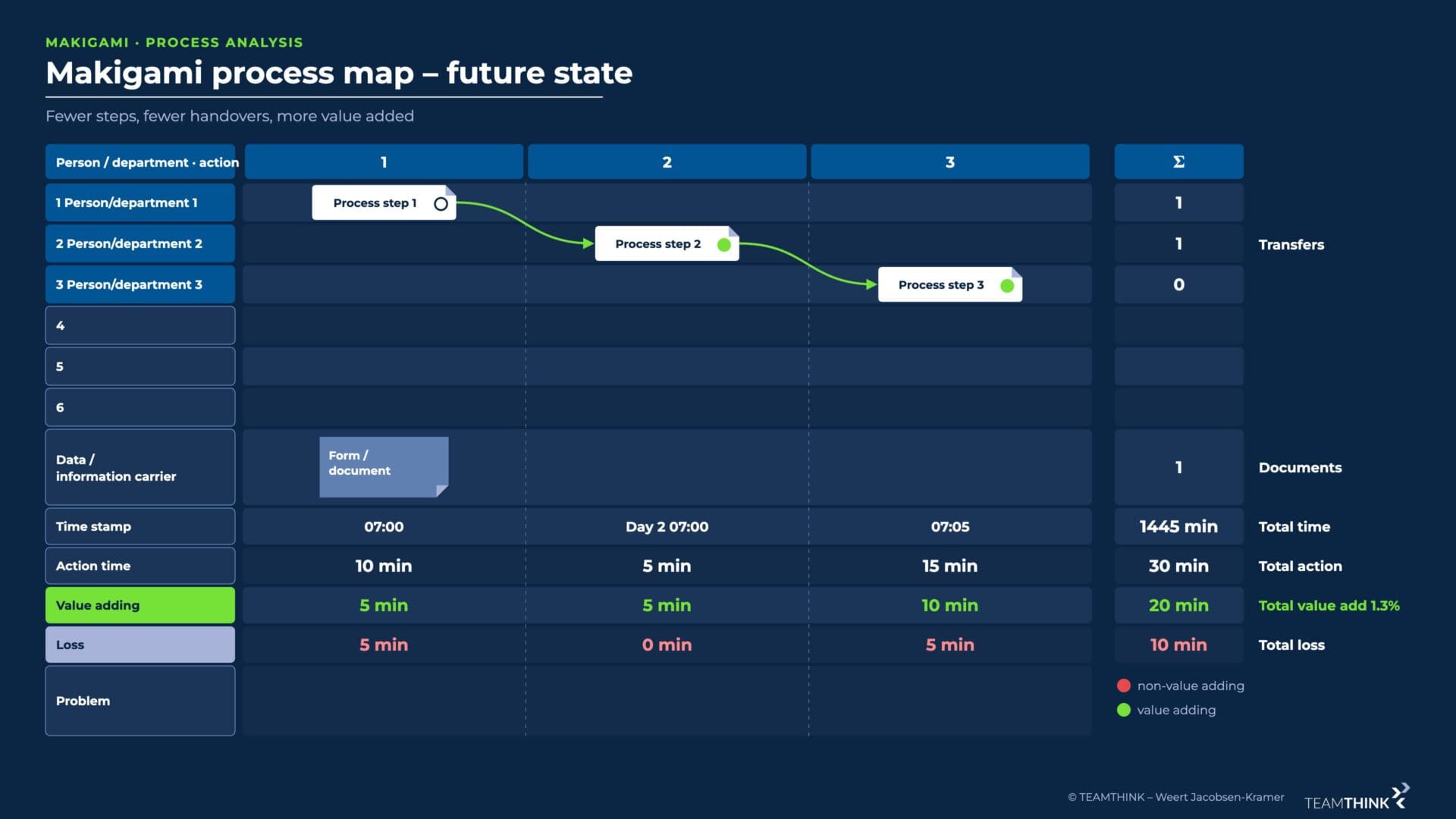The width and height of the screenshot is (1456, 819).
Task: Select row 2 Person/department 2 label
Action: 140,243
